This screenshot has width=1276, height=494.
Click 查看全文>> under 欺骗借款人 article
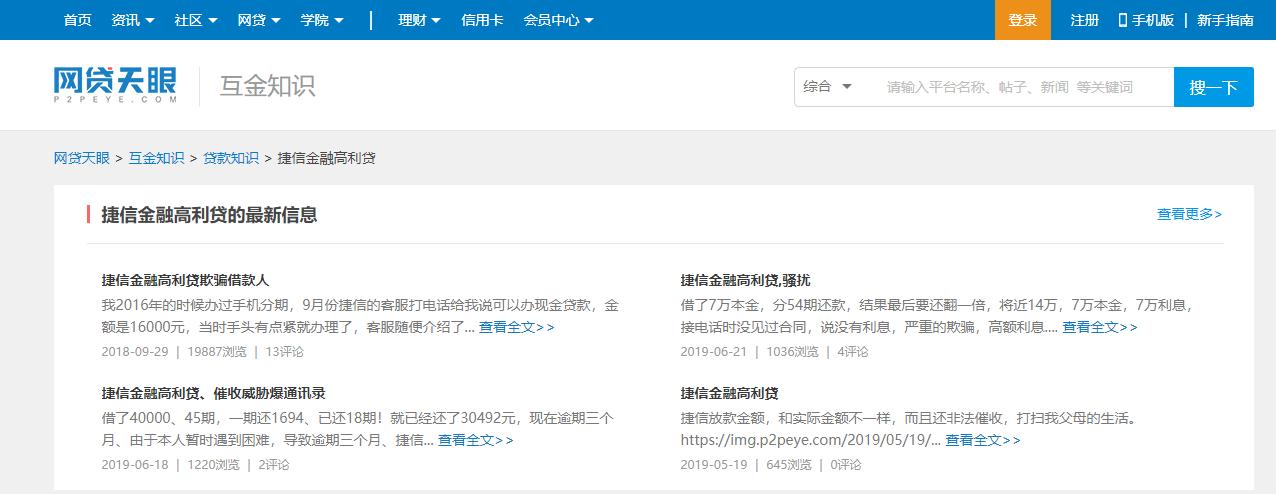516,327
